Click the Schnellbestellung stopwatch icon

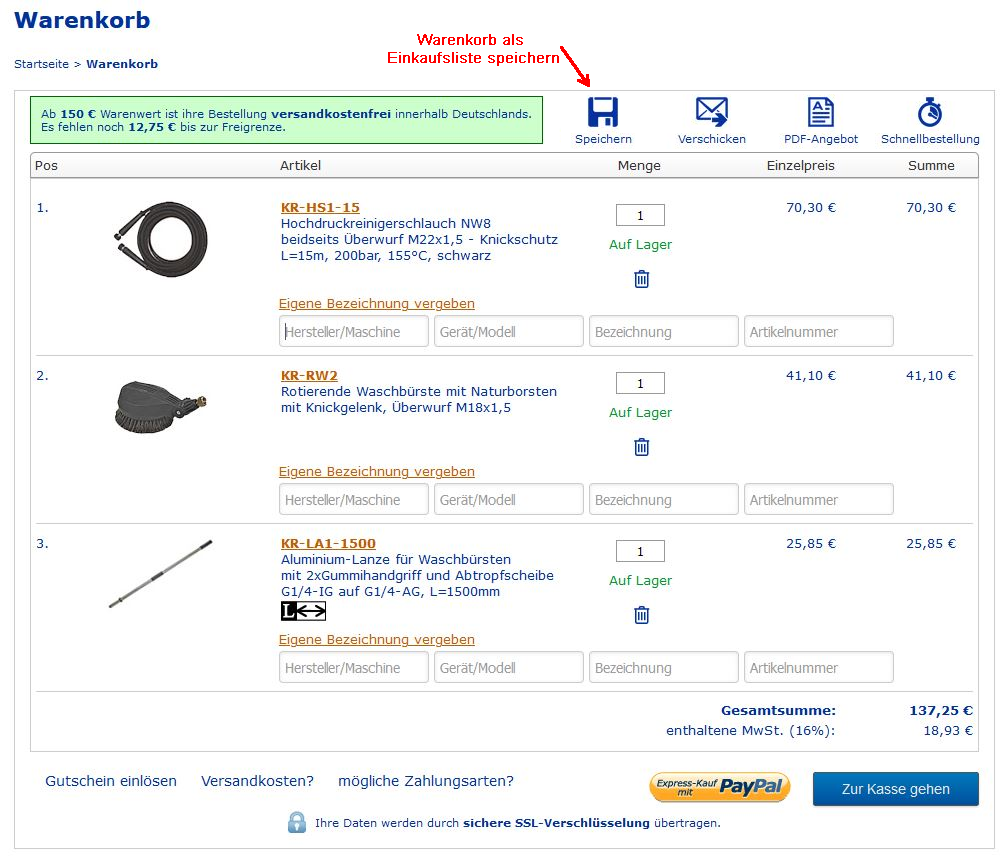929,112
